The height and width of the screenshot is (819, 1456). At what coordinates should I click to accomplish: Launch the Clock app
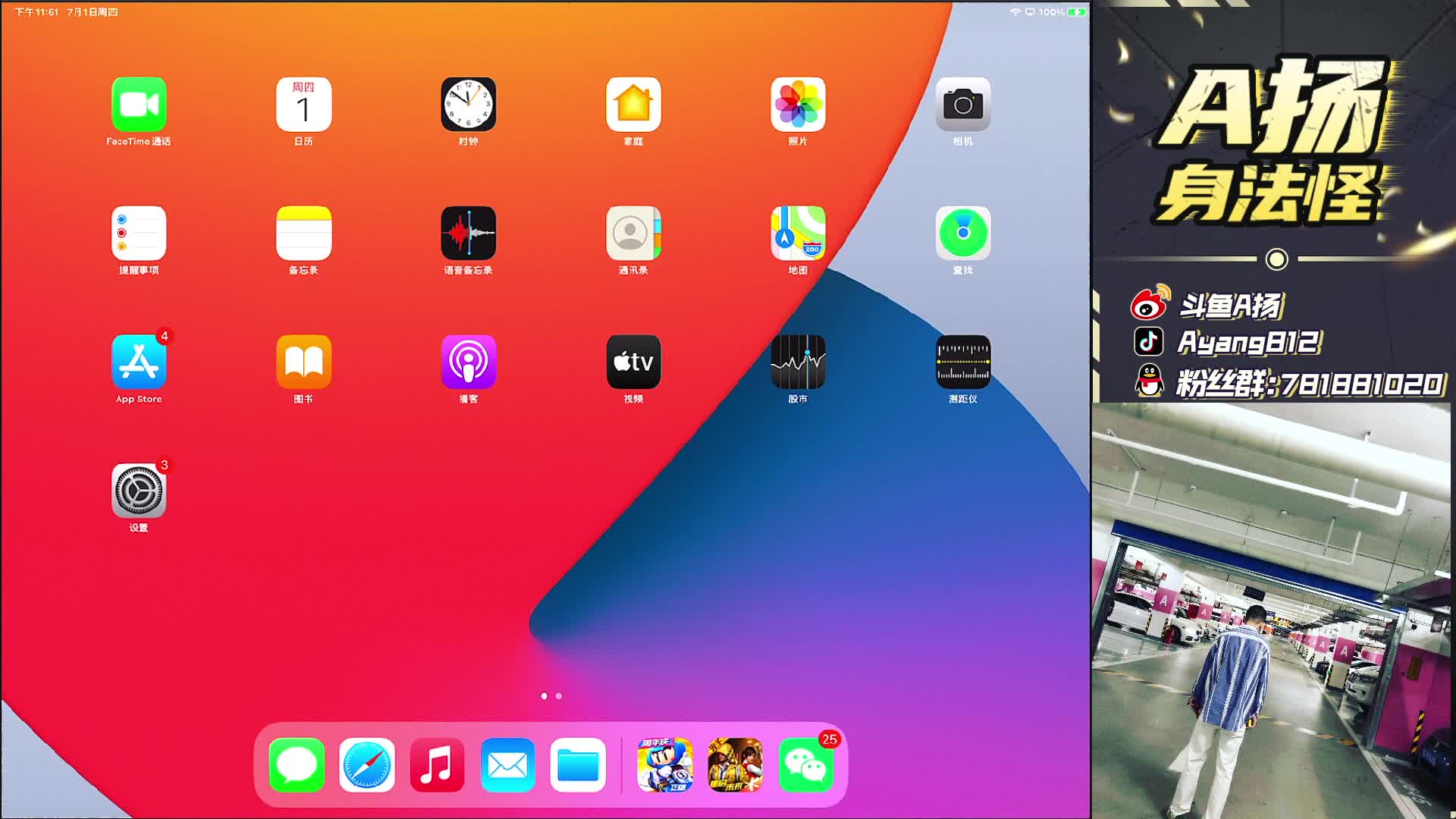pos(469,105)
